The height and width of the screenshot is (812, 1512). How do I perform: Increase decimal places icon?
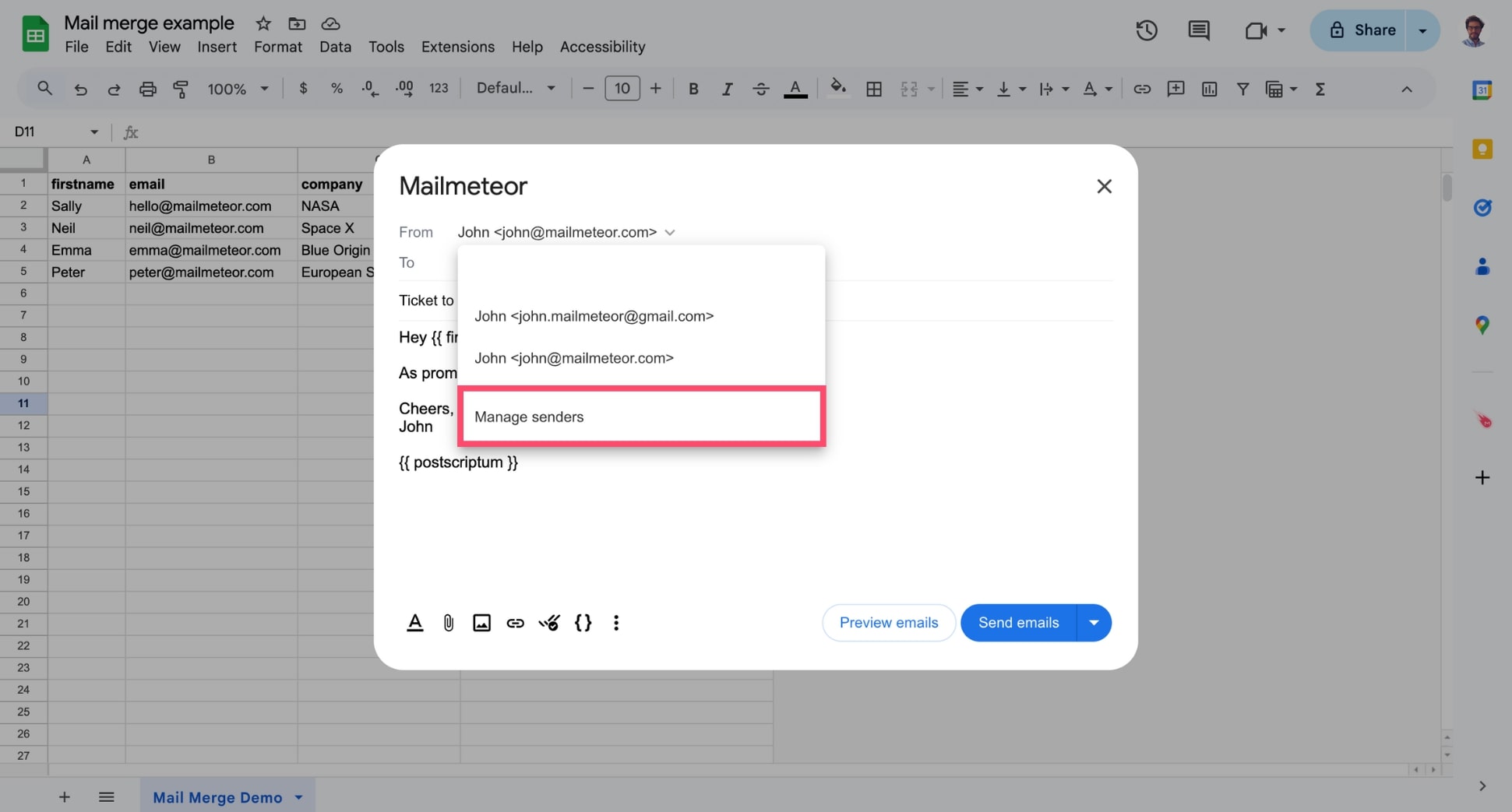[404, 89]
